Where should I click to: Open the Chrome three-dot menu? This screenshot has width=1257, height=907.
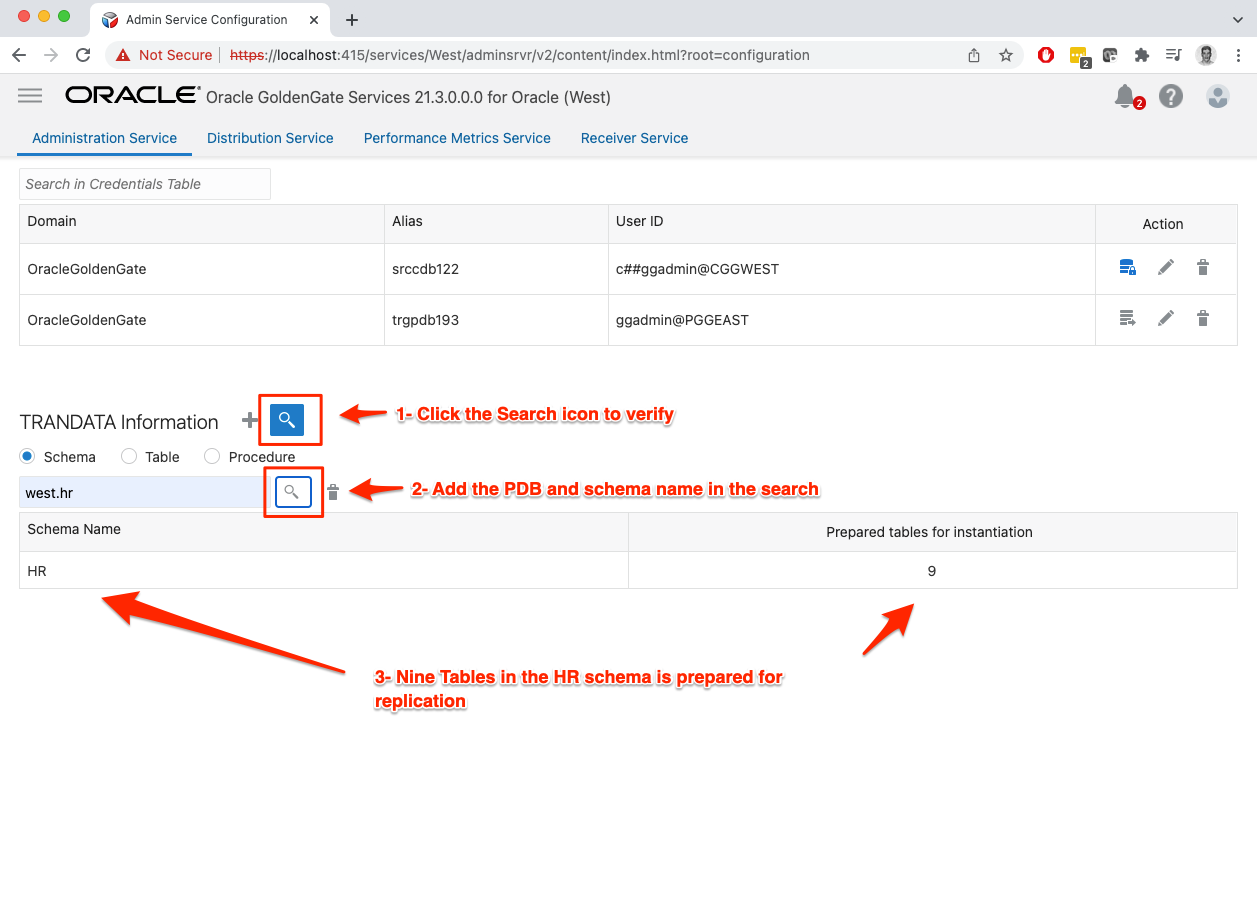point(1239,55)
